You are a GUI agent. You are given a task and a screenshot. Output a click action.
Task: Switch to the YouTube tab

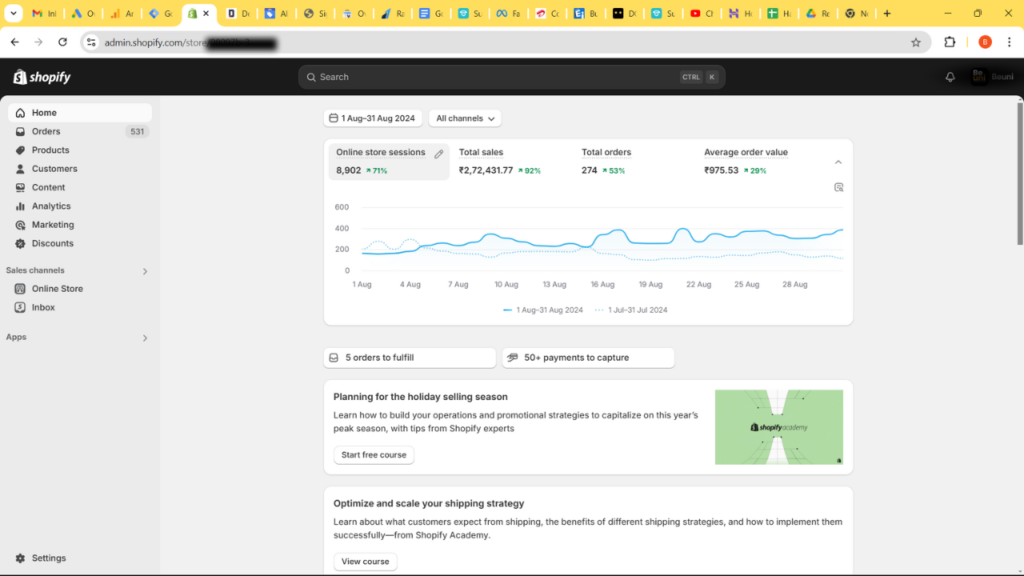703,13
